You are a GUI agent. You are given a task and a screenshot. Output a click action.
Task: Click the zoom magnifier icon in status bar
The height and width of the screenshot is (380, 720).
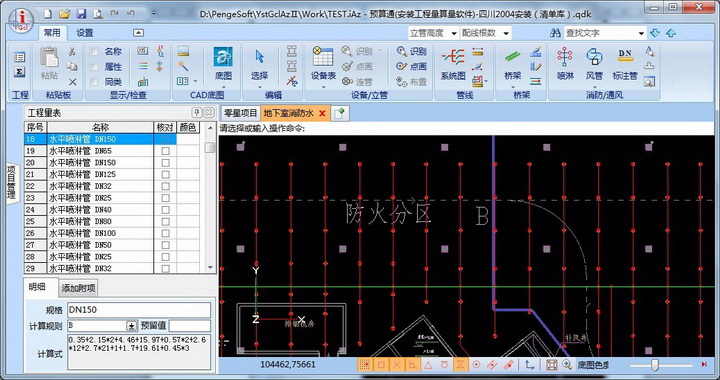568,365
